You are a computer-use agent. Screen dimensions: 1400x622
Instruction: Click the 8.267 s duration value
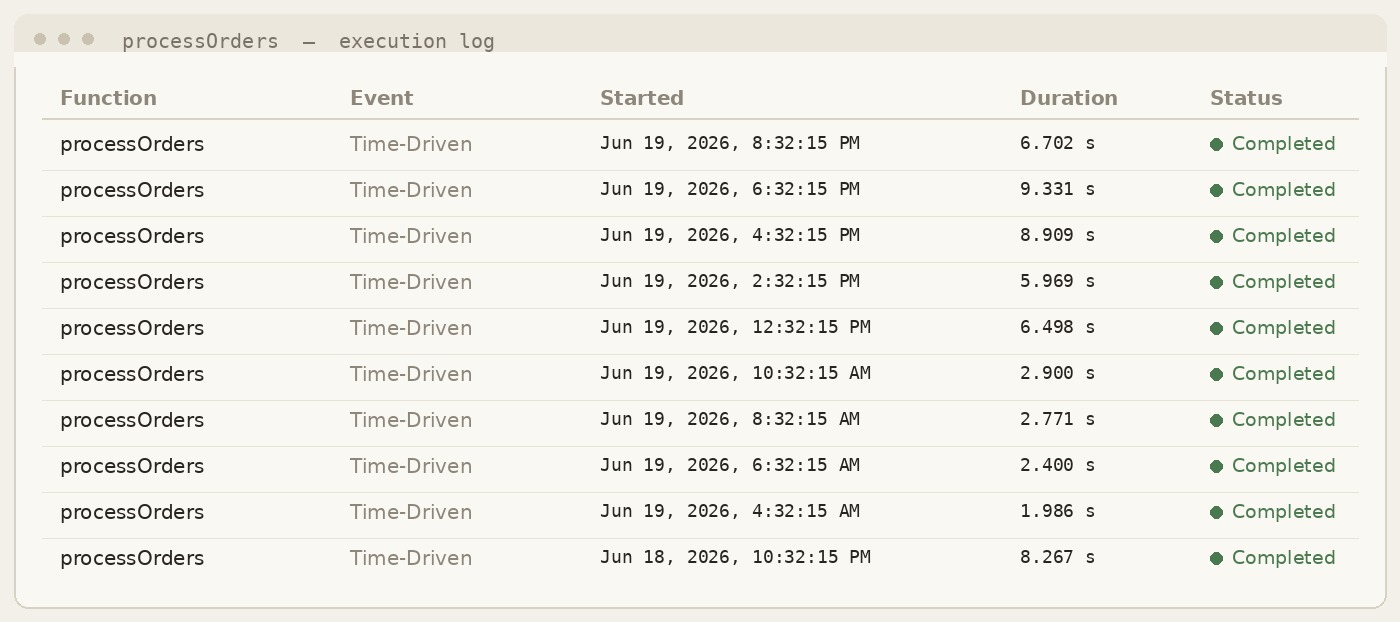click(x=1057, y=557)
